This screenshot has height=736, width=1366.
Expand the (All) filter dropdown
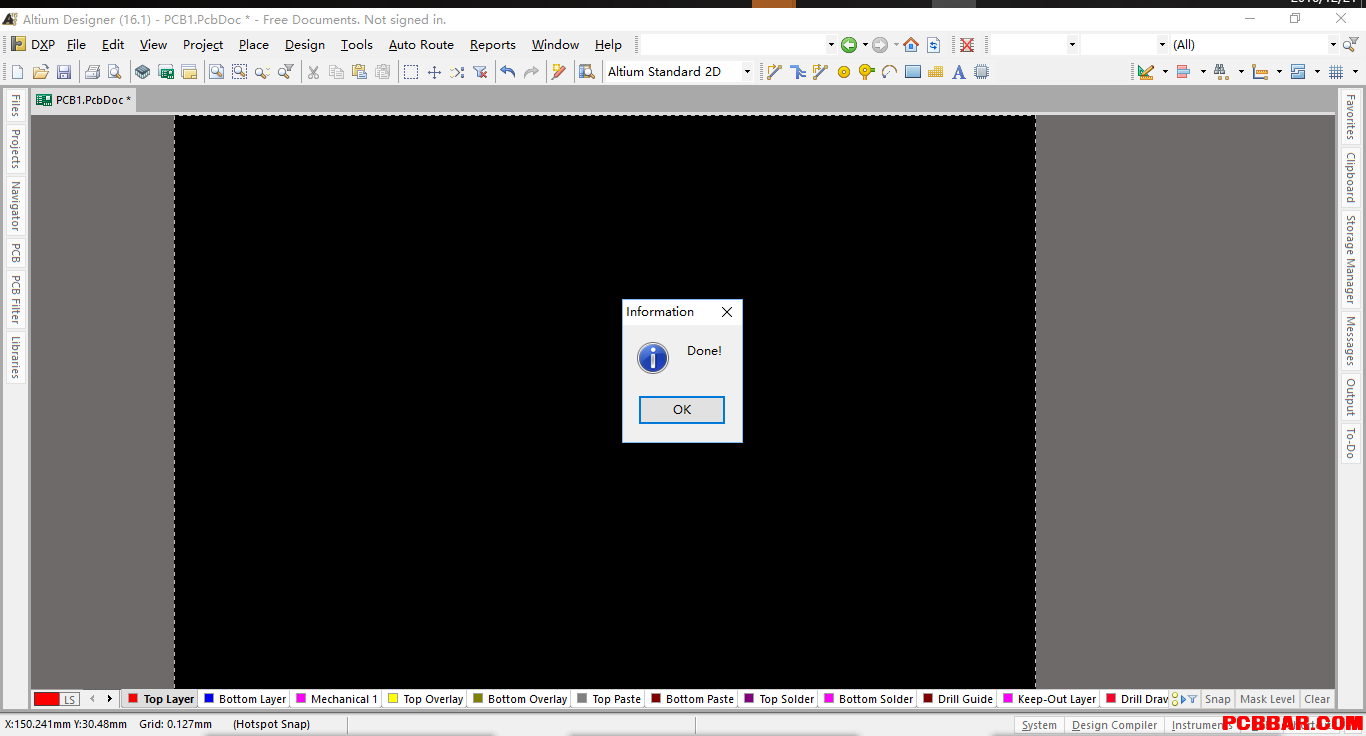(x=1333, y=45)
